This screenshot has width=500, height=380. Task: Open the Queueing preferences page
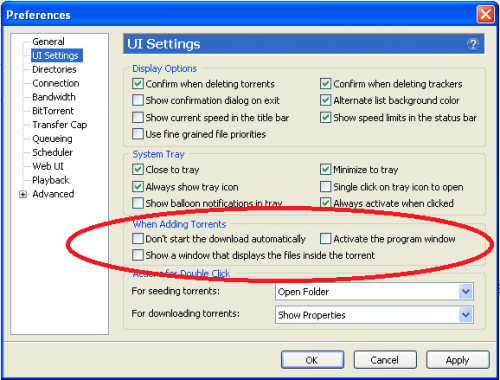52,139
